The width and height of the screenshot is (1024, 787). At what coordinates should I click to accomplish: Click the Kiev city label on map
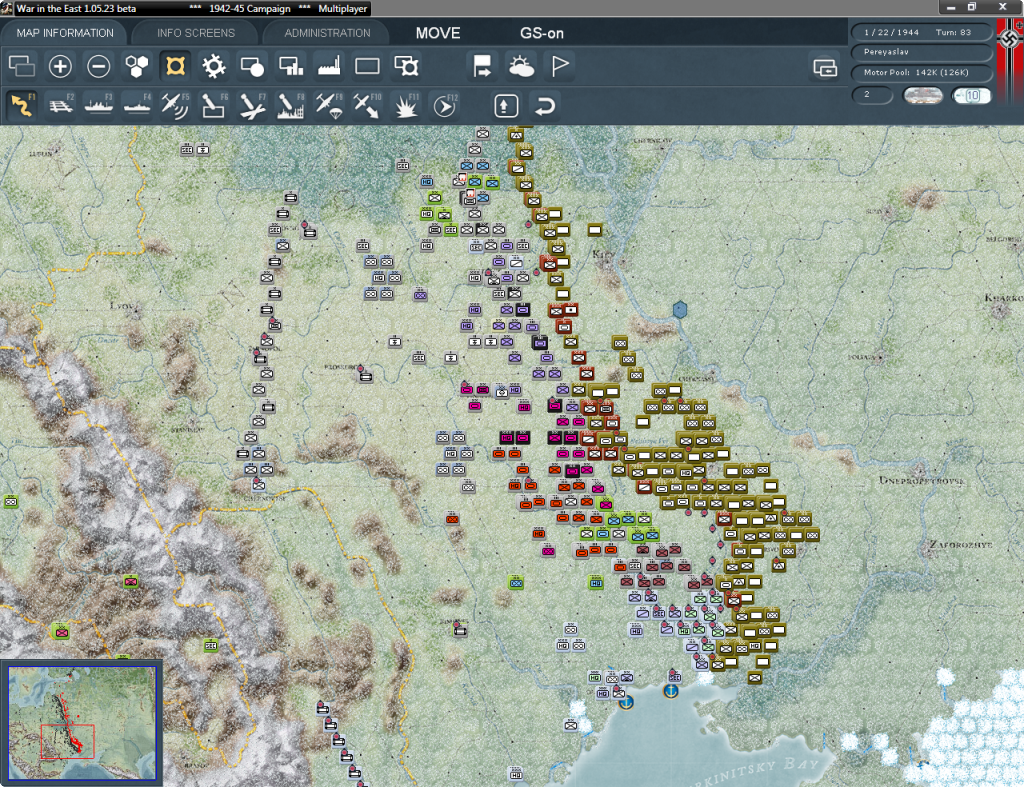tap(601, 254)
